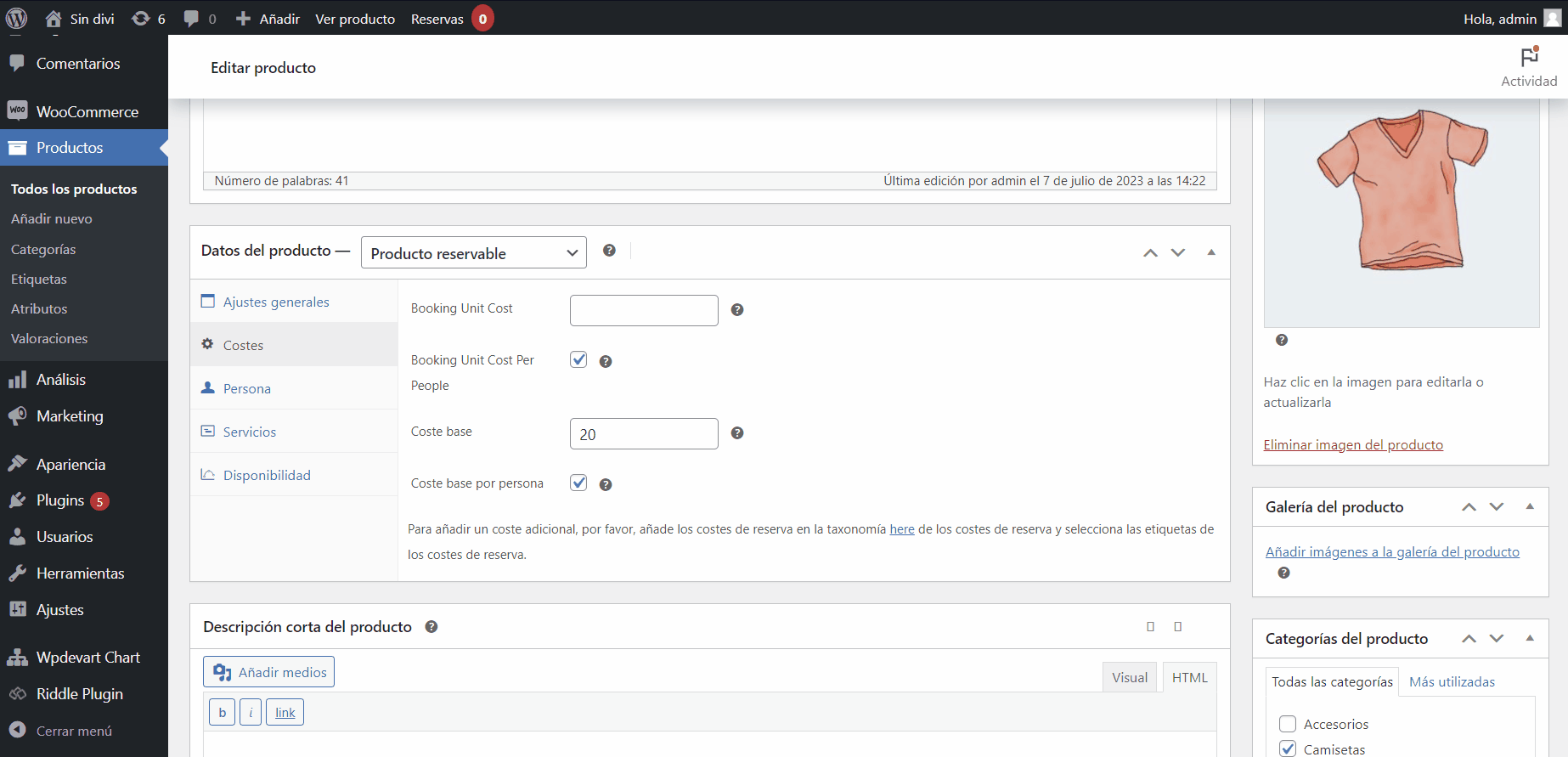The height and width of the screenshot is (757, 1568).
Task: Click help icon next to Coste base field
Action: point(737,433)
